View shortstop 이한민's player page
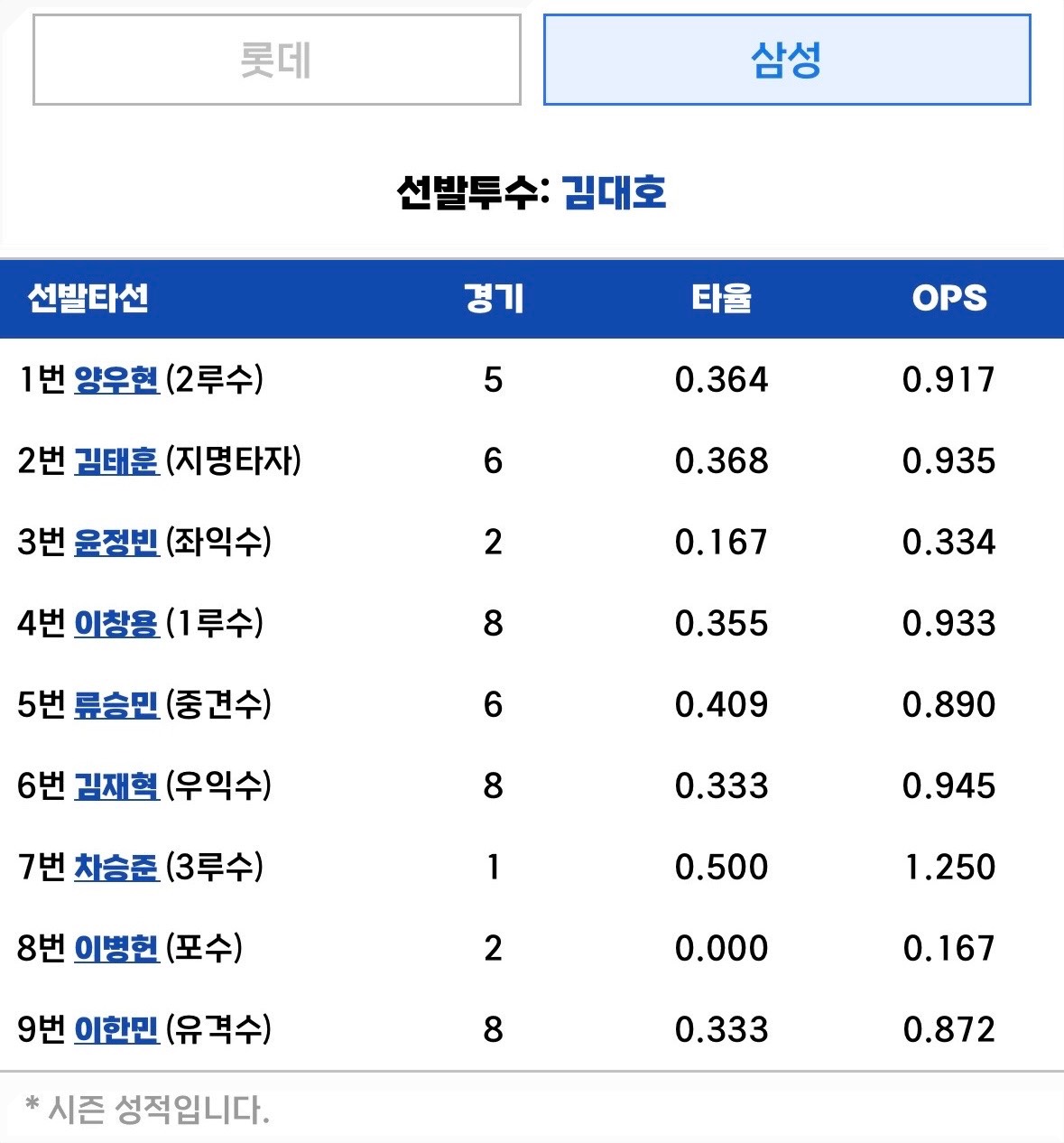1064x1143 pixels. pyautogui.click(x=116, y=1029)
